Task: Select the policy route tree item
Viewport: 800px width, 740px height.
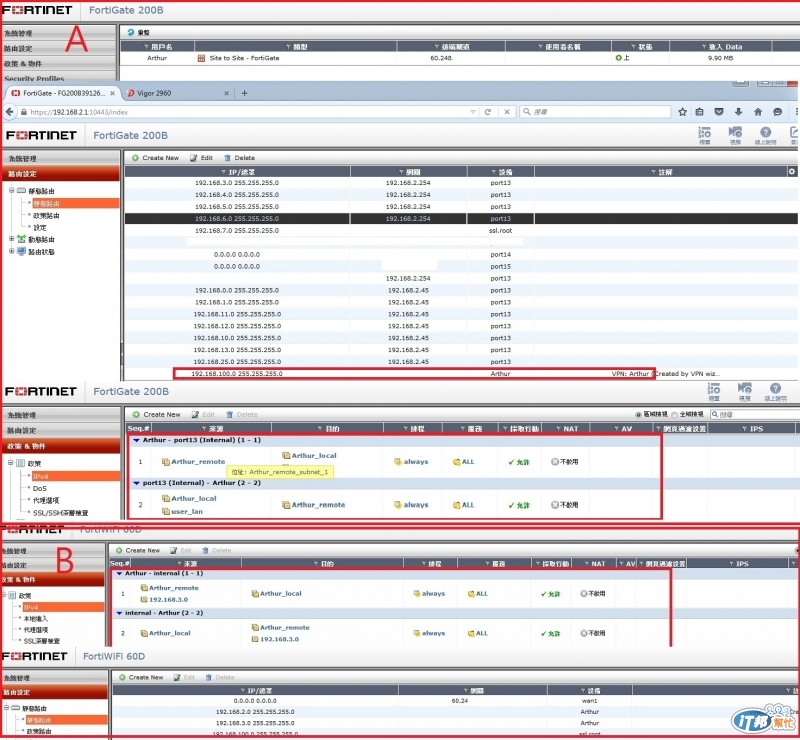Action: [x=46, y=215]
